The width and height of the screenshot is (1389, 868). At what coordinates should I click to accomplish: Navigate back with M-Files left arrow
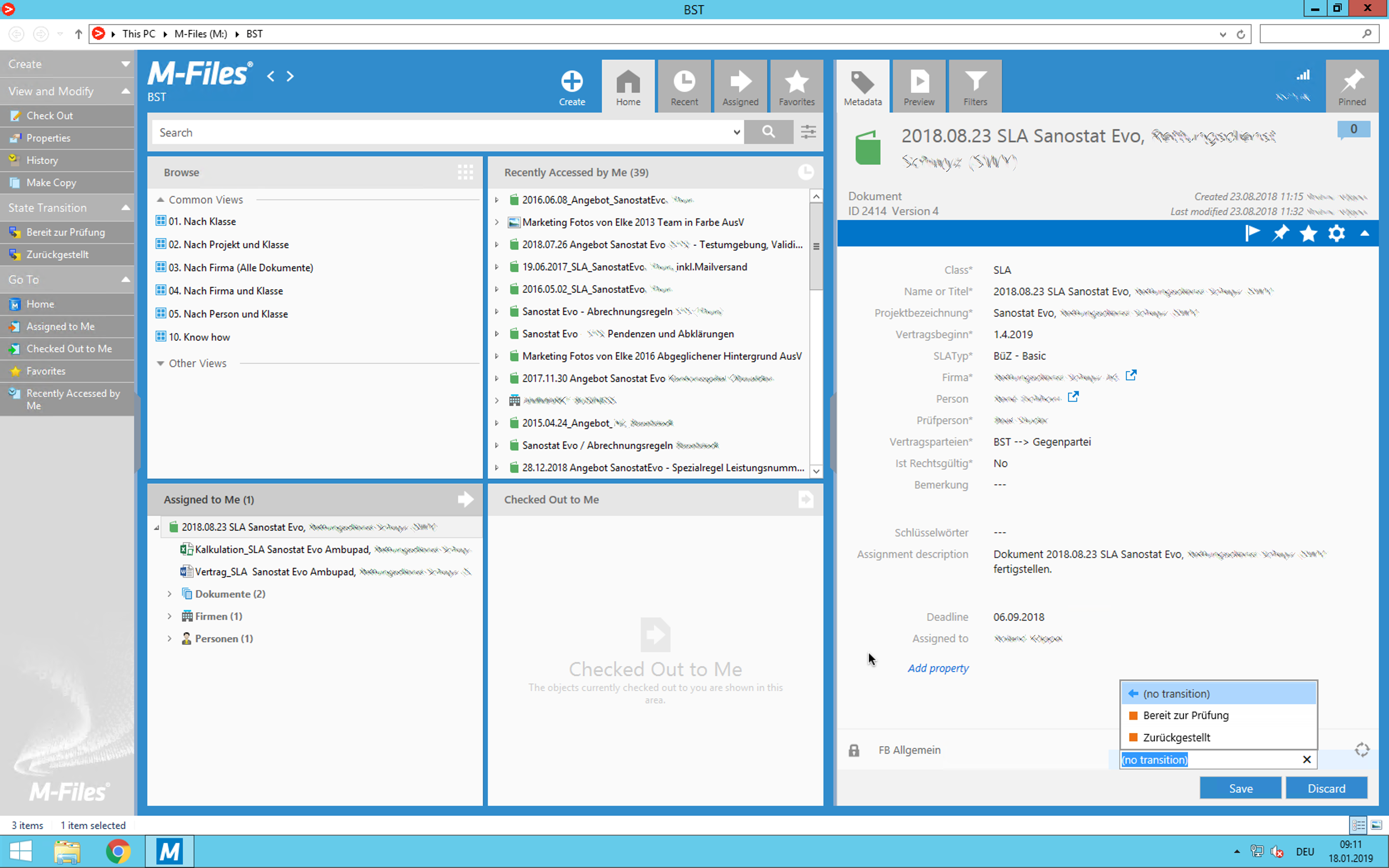tap(270, 76)
